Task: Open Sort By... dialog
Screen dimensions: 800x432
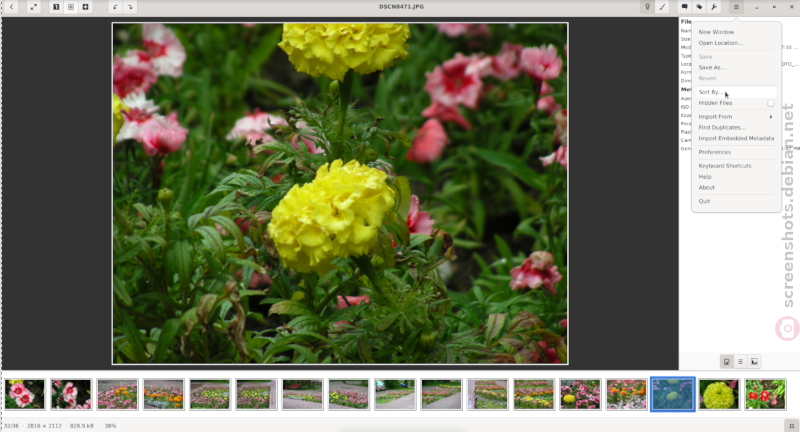Action: point(736,92)
